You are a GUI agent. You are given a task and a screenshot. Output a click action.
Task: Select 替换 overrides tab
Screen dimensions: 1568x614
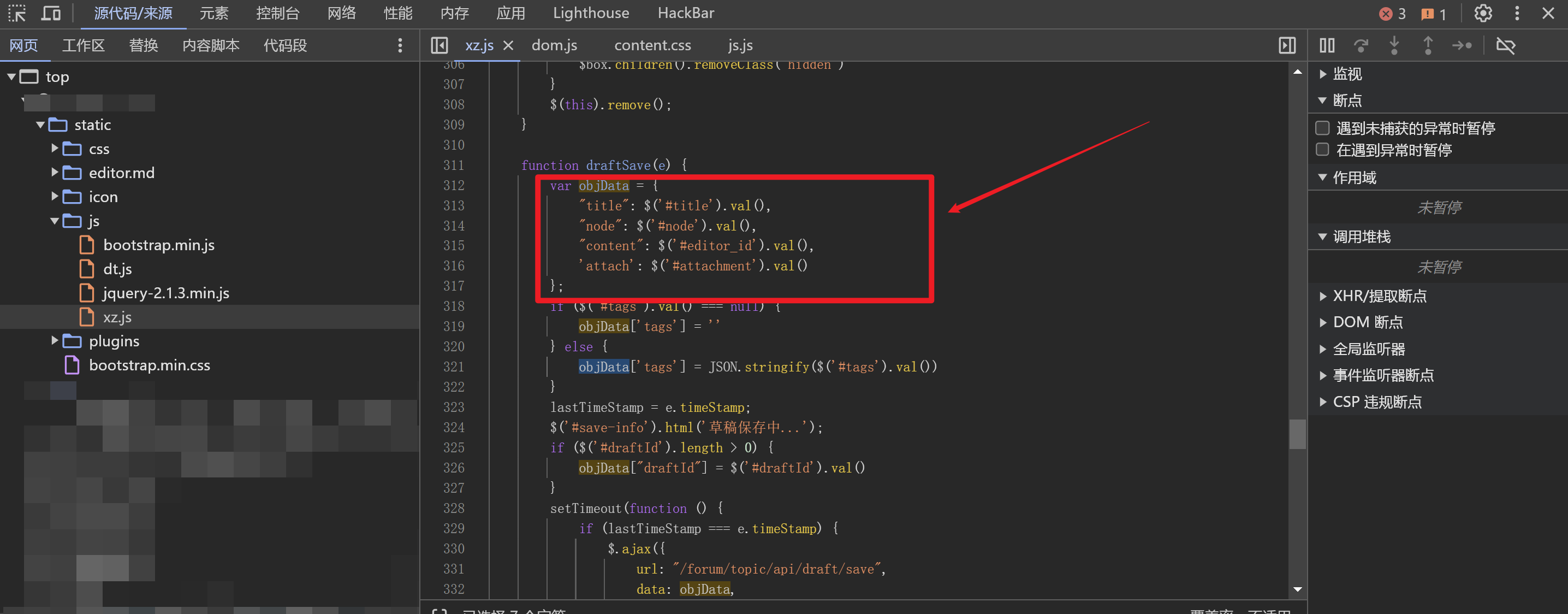(144, 45)
